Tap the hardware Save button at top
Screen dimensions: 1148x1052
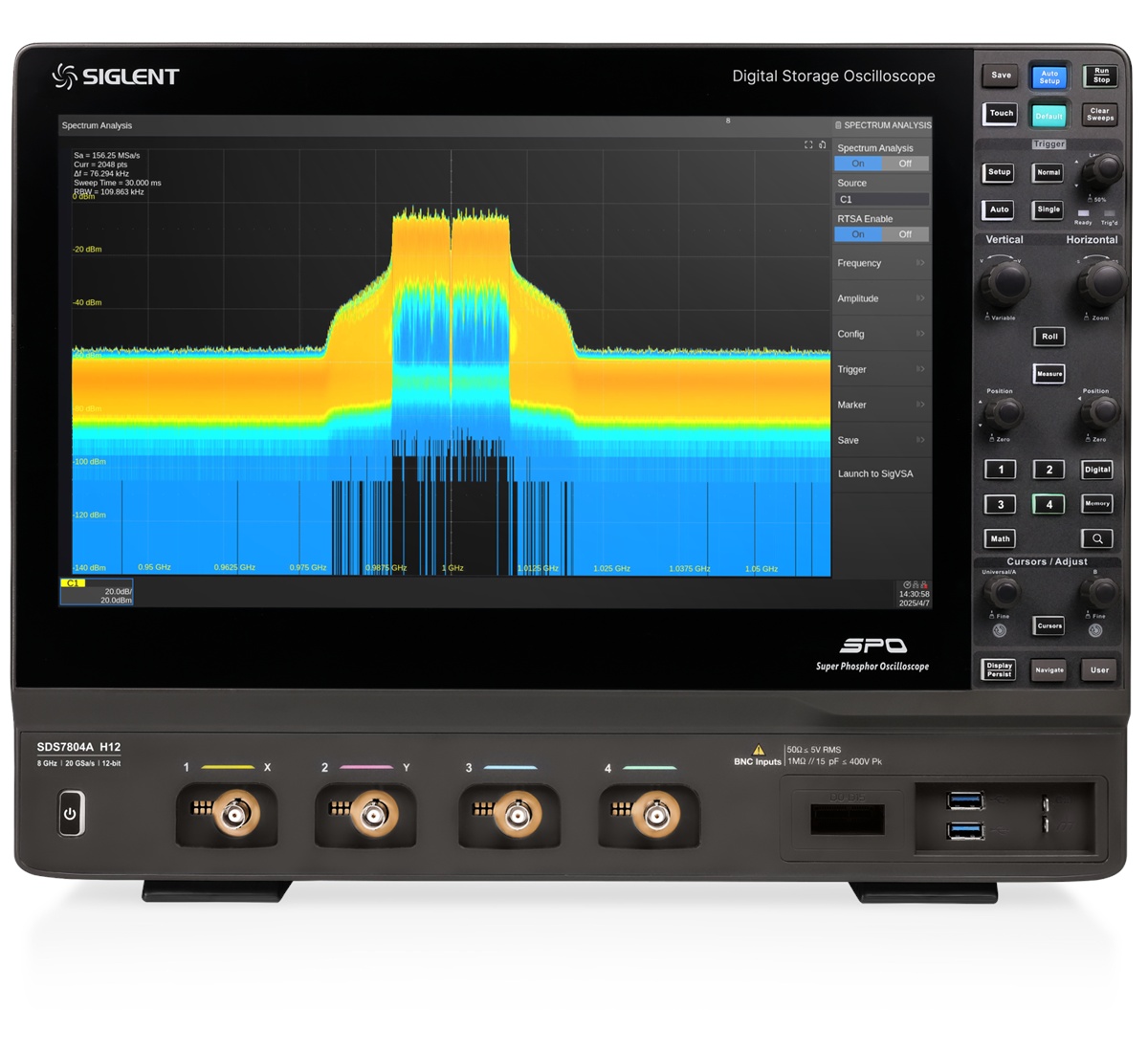click(1001, 76)
